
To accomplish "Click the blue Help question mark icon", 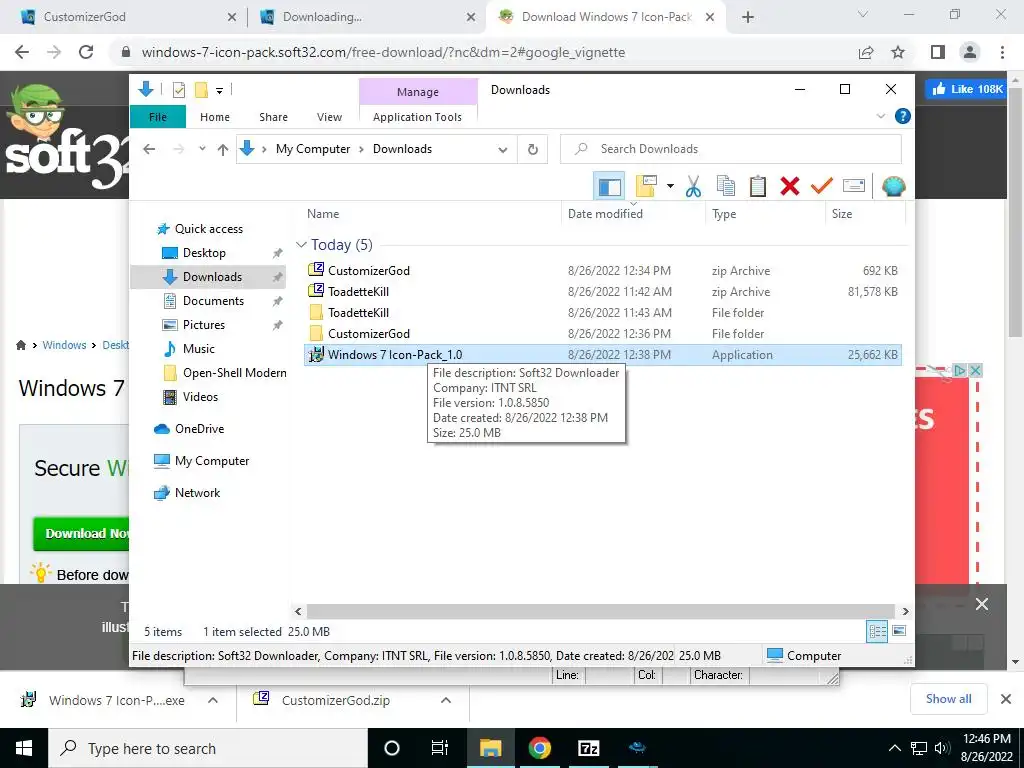I will tap(903, 116).
